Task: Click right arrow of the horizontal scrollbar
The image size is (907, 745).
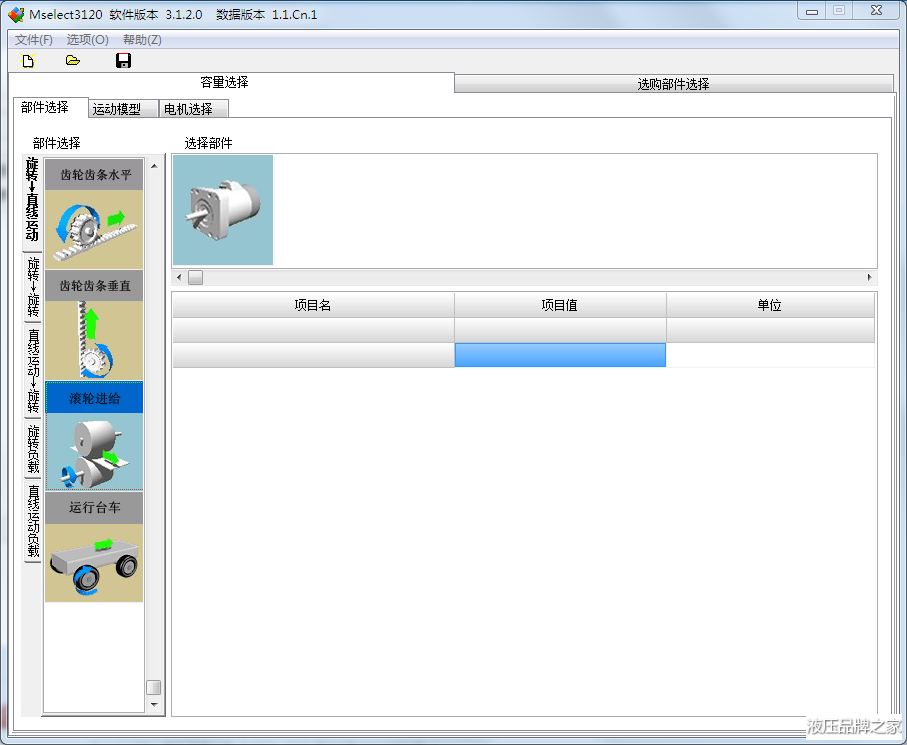Action: (869, 277)
